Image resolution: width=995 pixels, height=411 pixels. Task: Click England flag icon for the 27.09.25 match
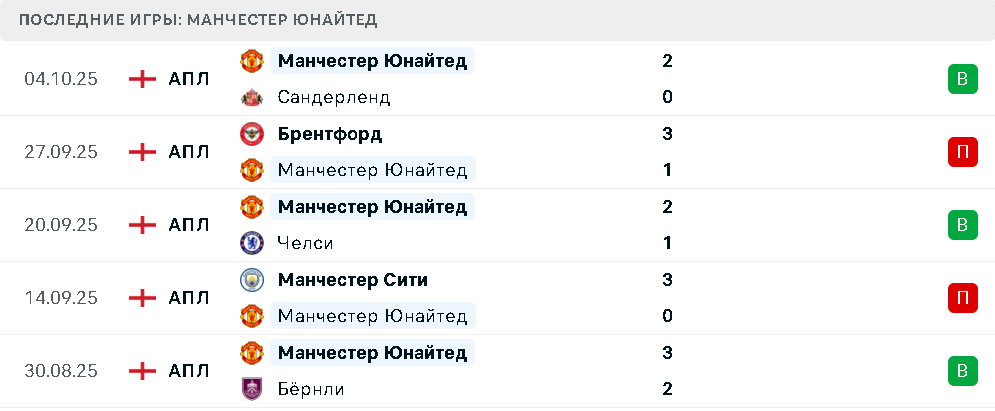(x=143, y=152)
